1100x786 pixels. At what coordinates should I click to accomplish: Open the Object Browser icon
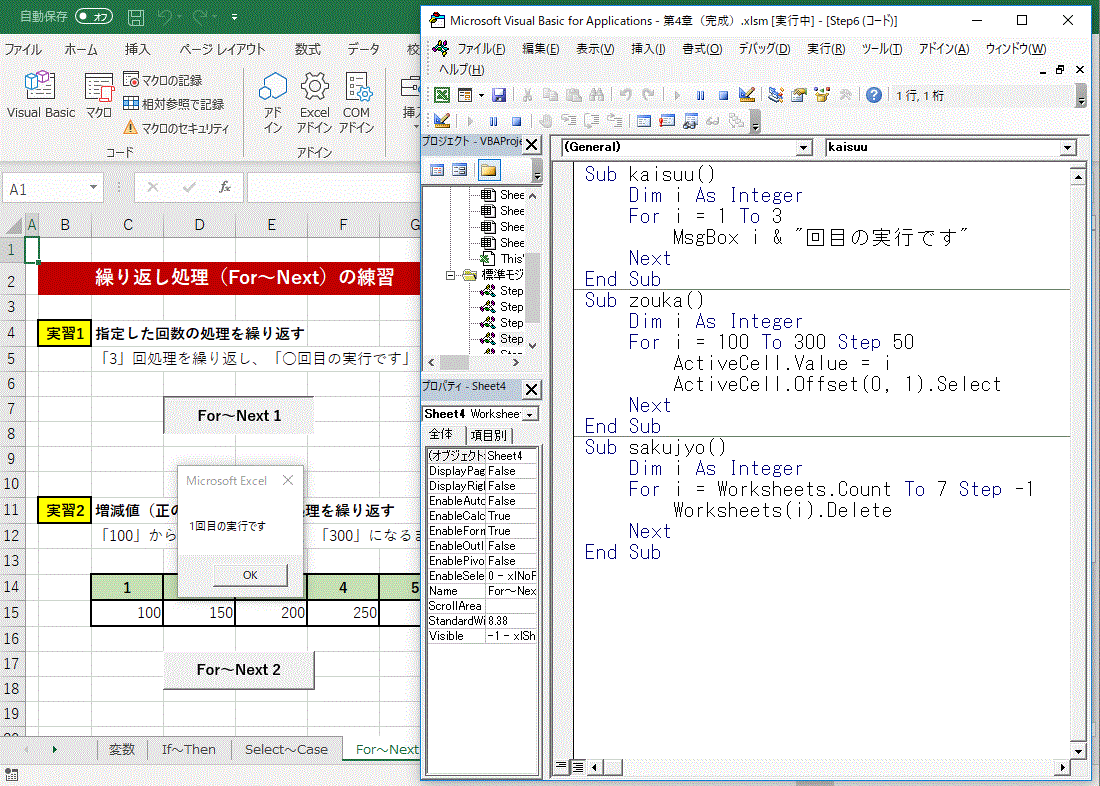[821, 95]
